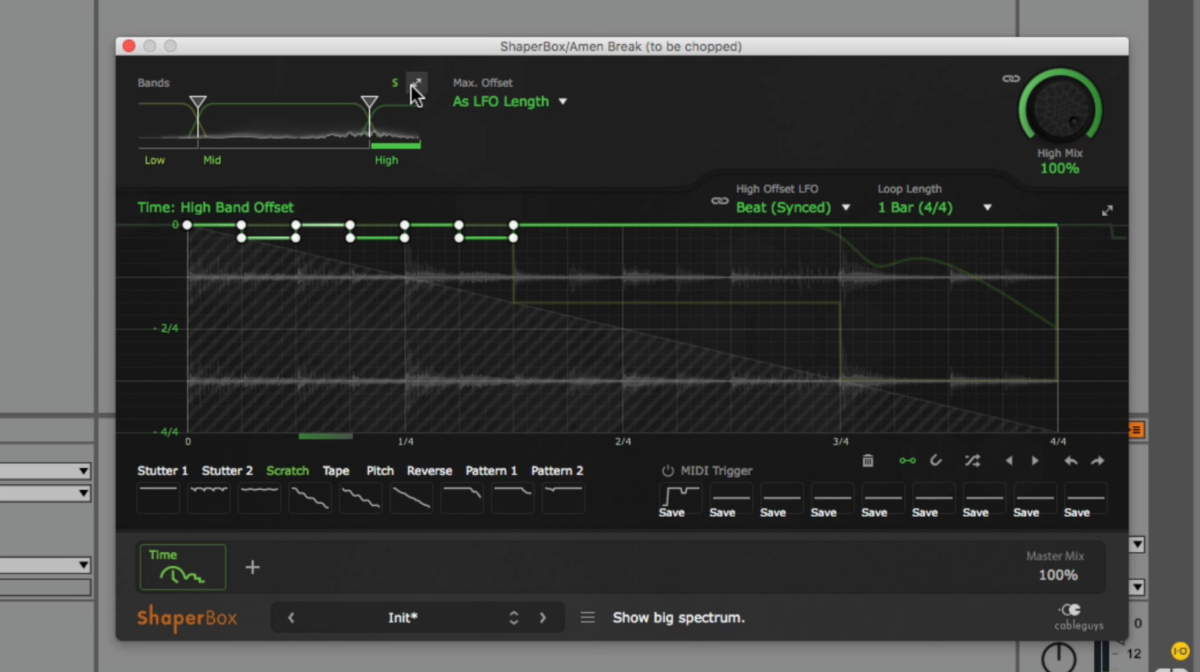Screen dimensions: 1200x672
Task: Click the trash icon to clear the wave
Action: (868, 460)
